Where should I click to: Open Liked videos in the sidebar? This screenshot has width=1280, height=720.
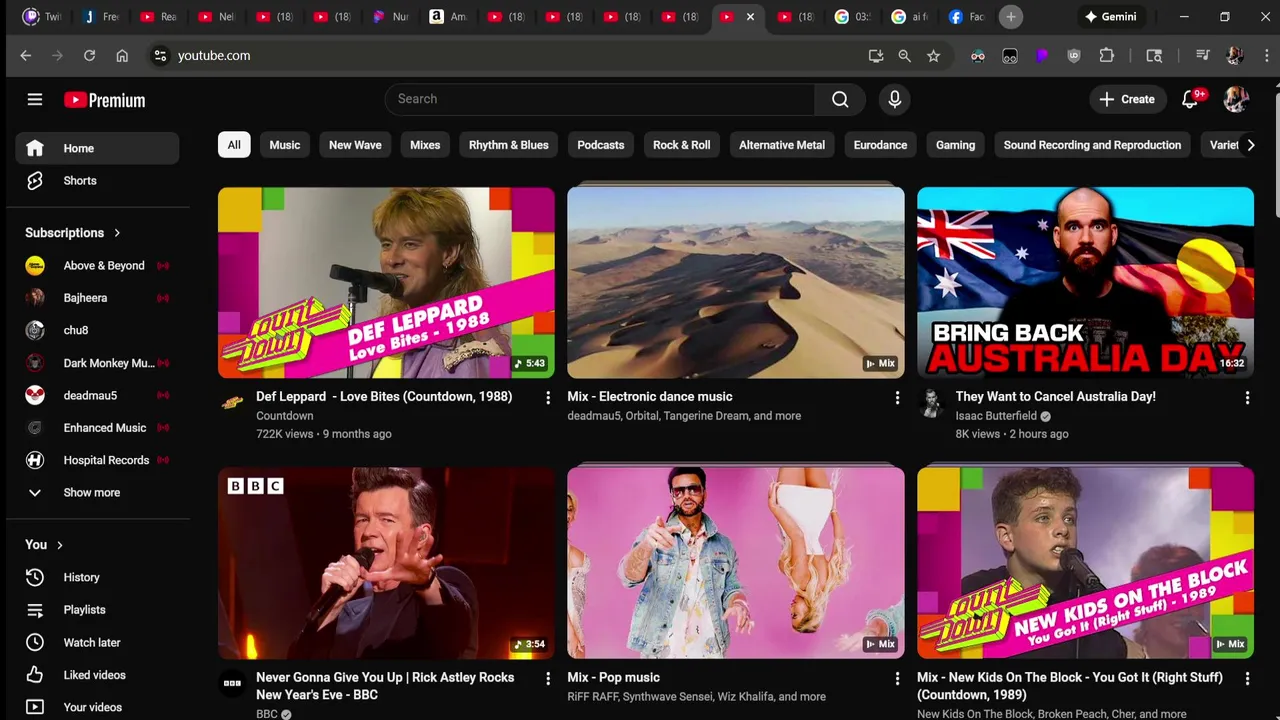(97, 675)
